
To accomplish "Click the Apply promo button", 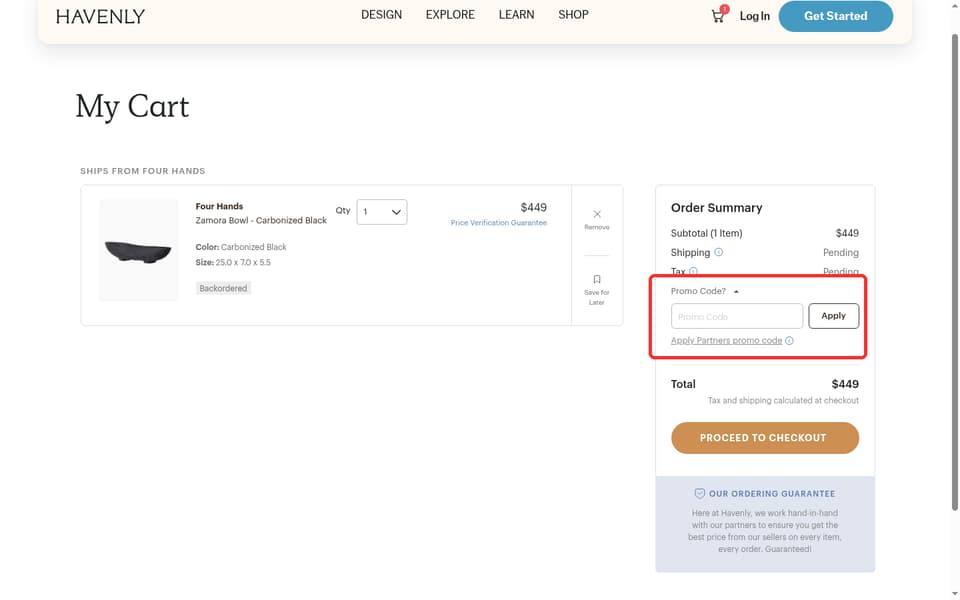I will coord(833,316).
